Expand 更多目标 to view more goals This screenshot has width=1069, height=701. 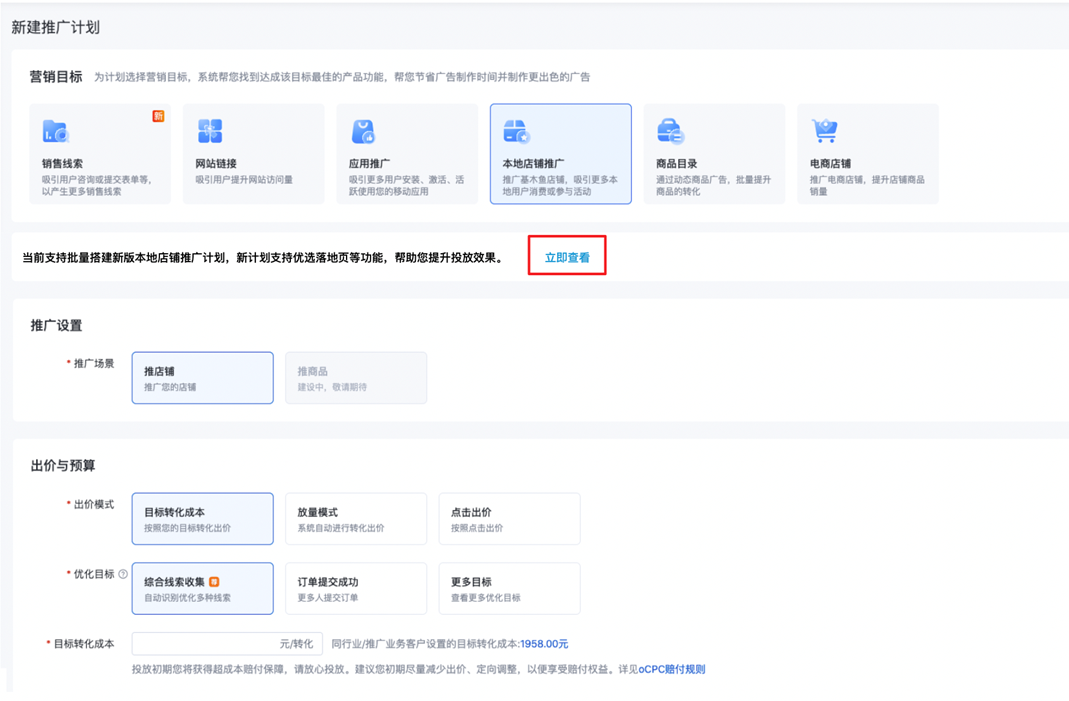tap(509, 589)
